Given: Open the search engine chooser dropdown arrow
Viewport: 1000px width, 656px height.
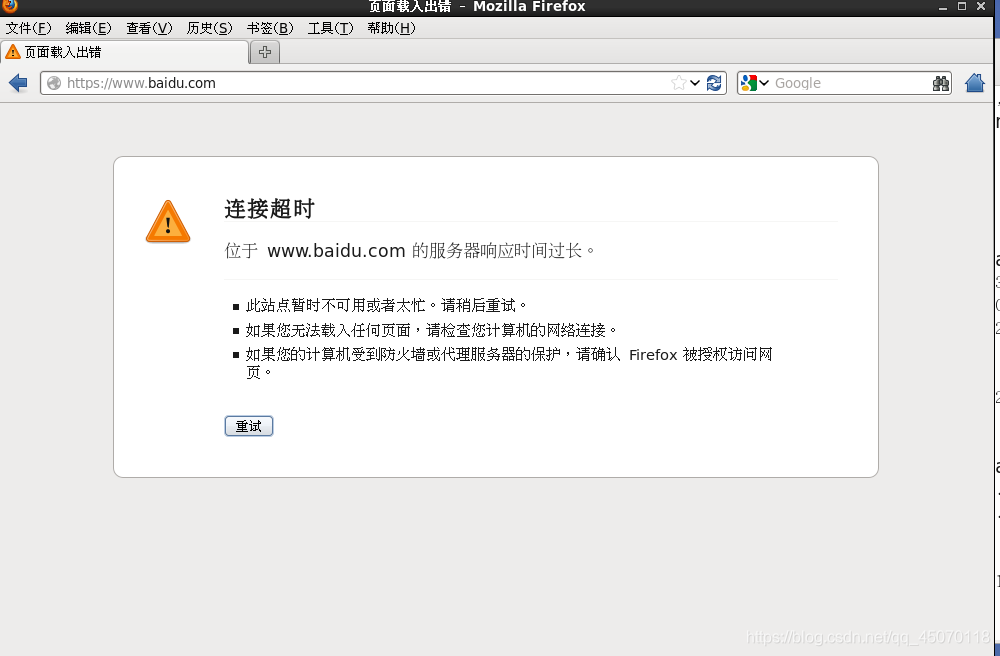Looking at the screenshot, I should pos(764,83).
